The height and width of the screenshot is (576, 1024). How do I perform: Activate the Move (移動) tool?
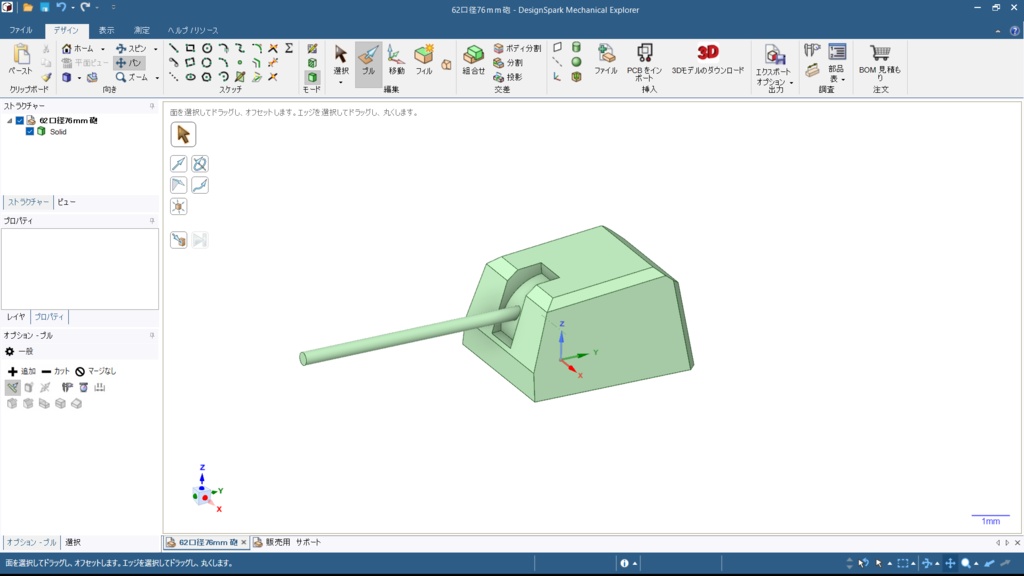click(396, 60)
